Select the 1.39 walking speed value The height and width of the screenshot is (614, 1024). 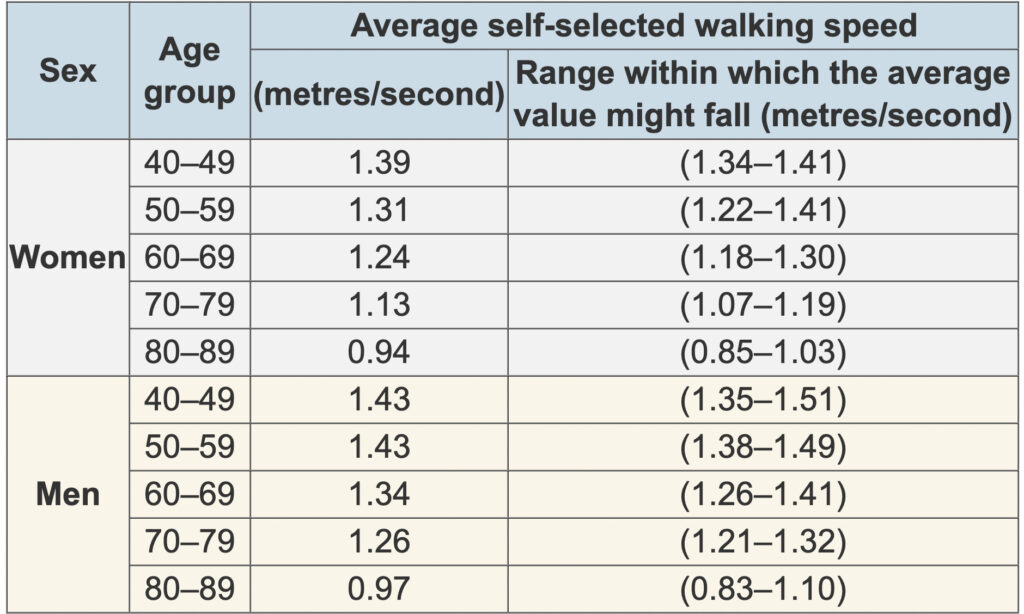[x=379, y=163]
